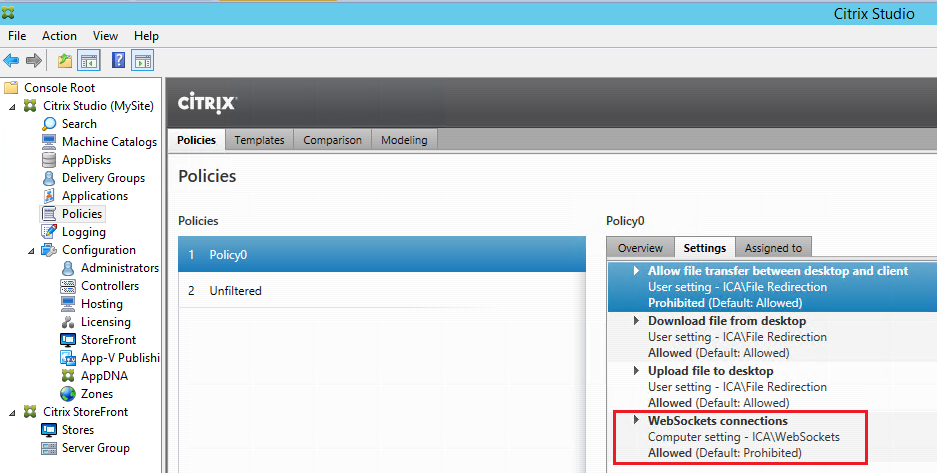Click the Stores icon under Citrix StoreFront
This screenshot has width=937, height=473.
(x=49, y=430)
